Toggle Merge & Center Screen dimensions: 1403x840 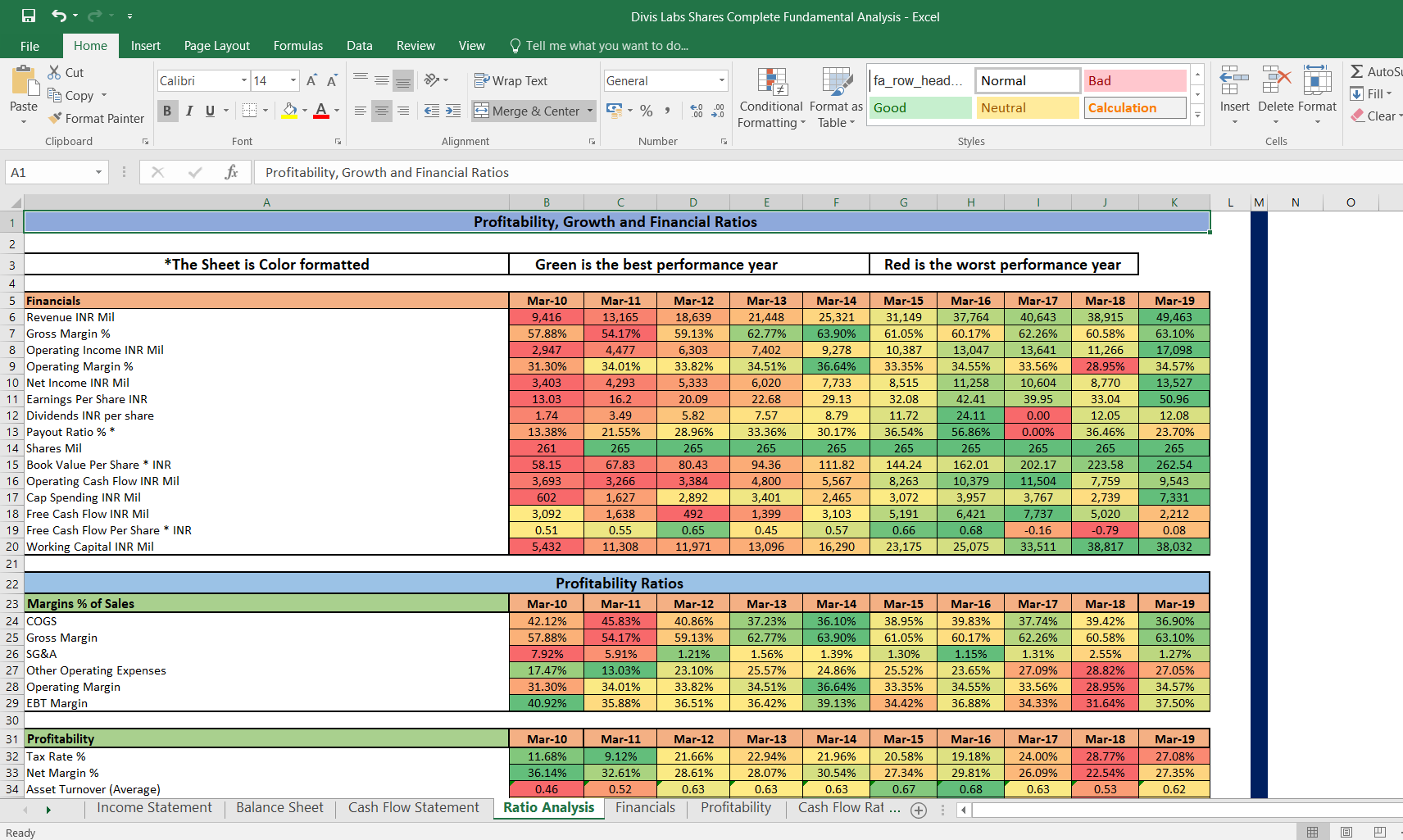(527, 111)
